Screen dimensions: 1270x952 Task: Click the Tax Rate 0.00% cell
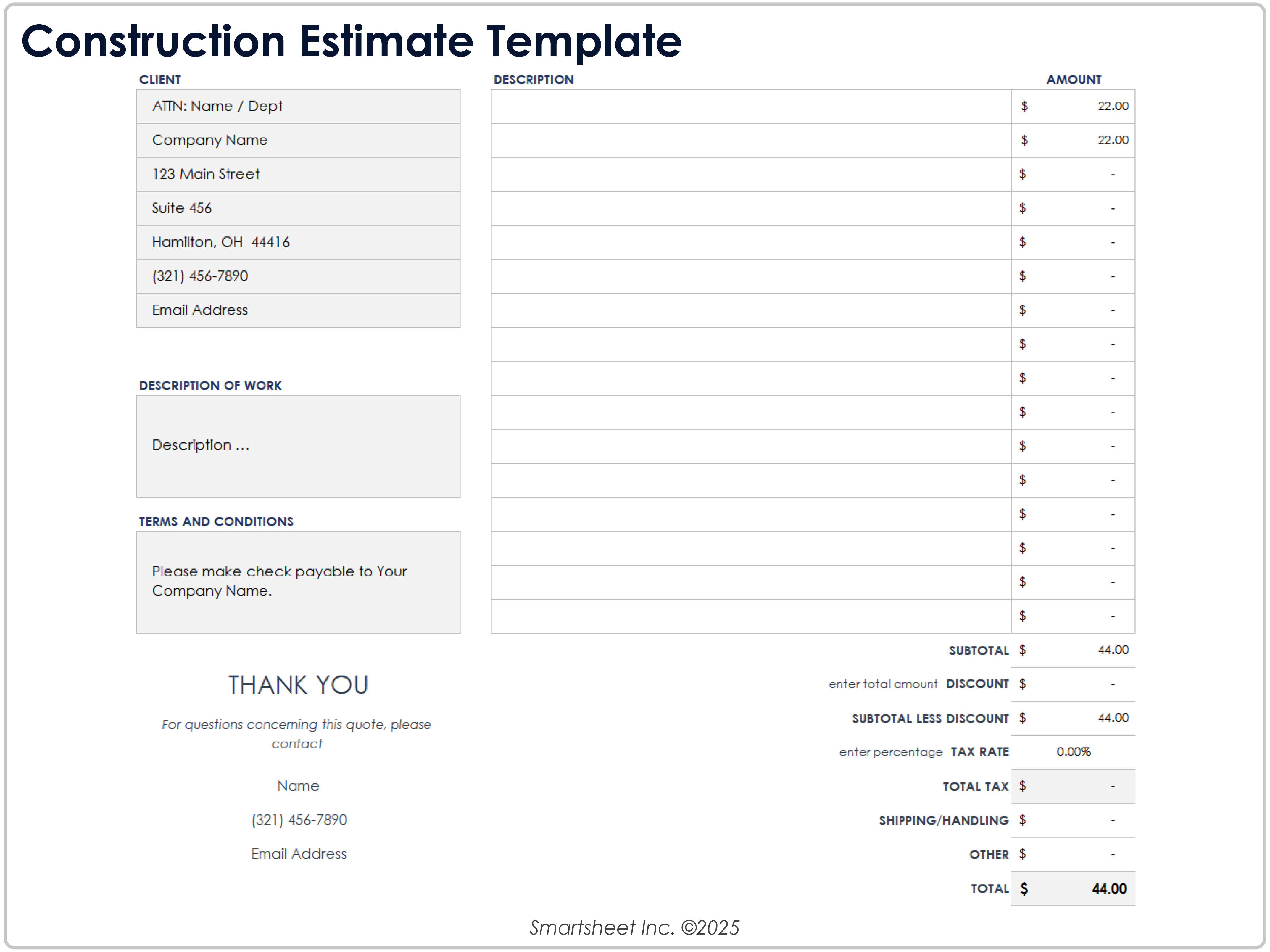[x=1073, y=752]
